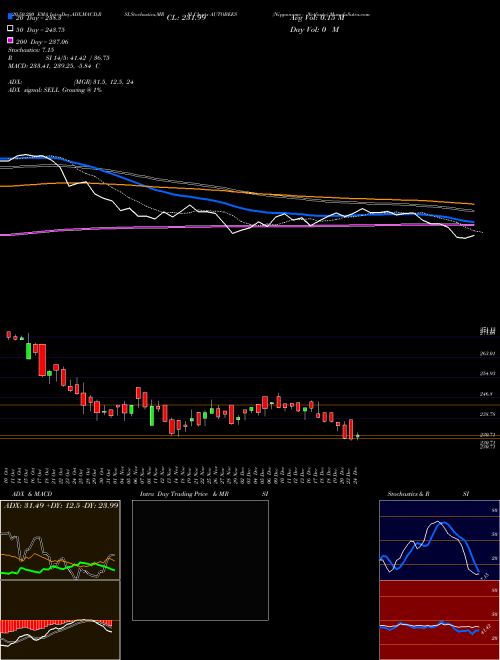Click the 7.15 value label on Stochastics chart
Screen dimensions: 500x660
(484, 576)
